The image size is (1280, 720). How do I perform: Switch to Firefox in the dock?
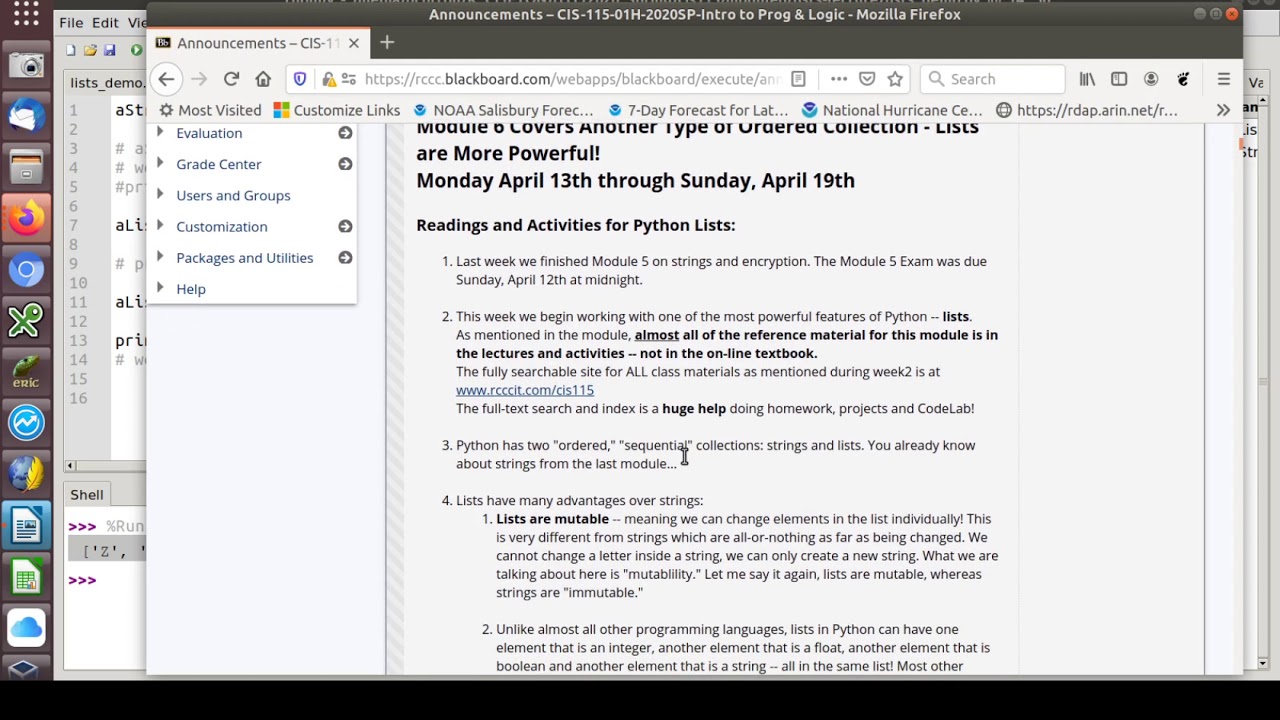point(26,218)
